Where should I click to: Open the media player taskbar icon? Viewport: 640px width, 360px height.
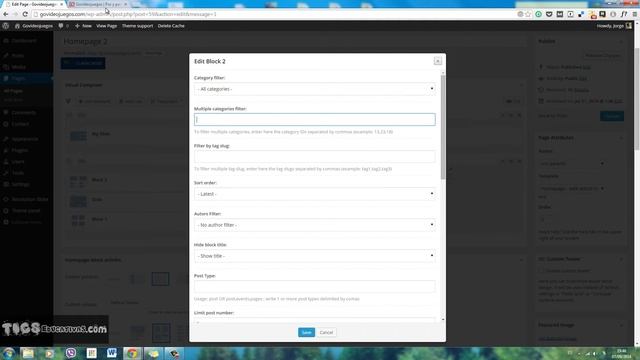[49, 353]
